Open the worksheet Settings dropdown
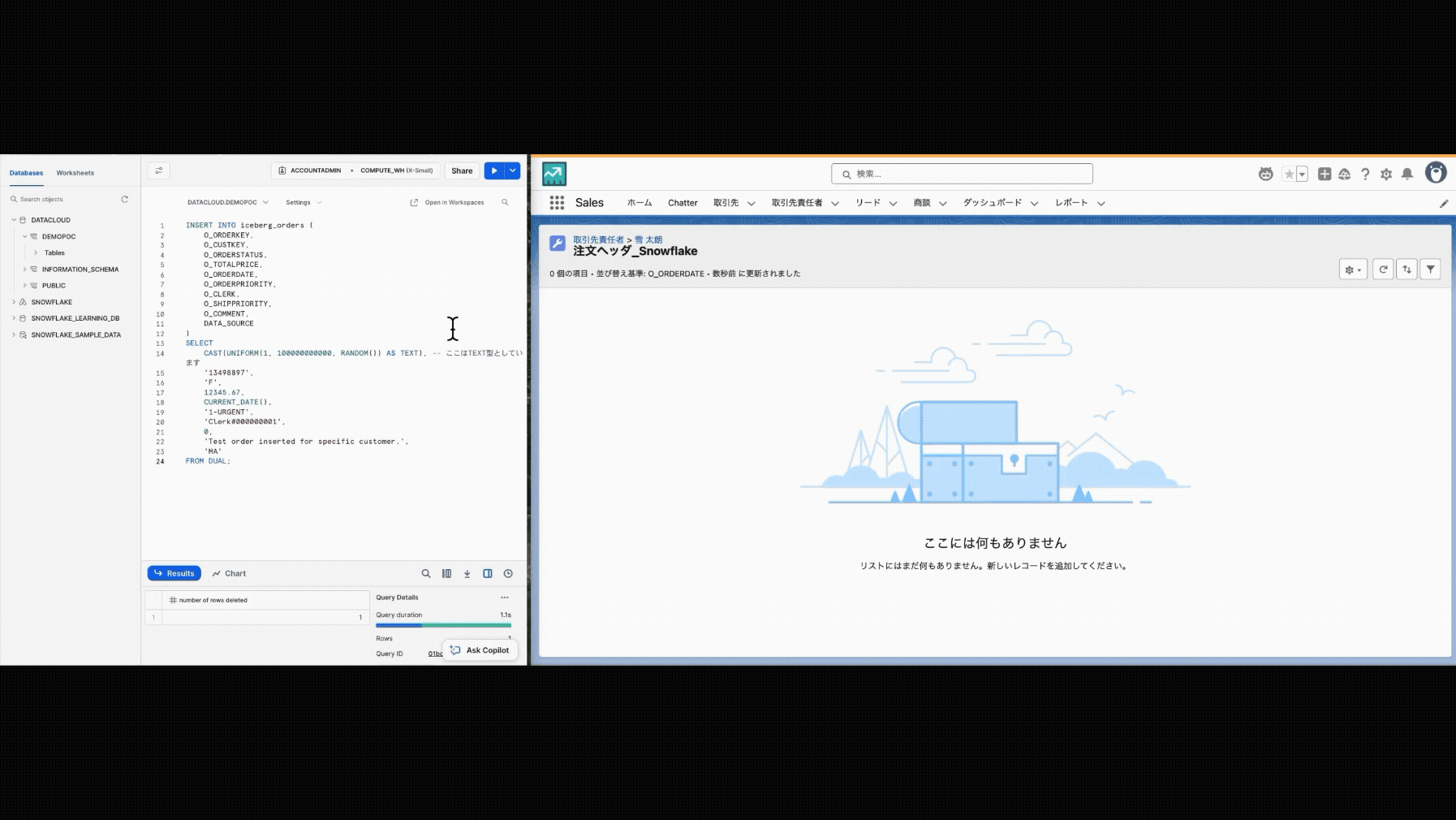This screenshot has width=1456, height=820. [x=304, y=202]
